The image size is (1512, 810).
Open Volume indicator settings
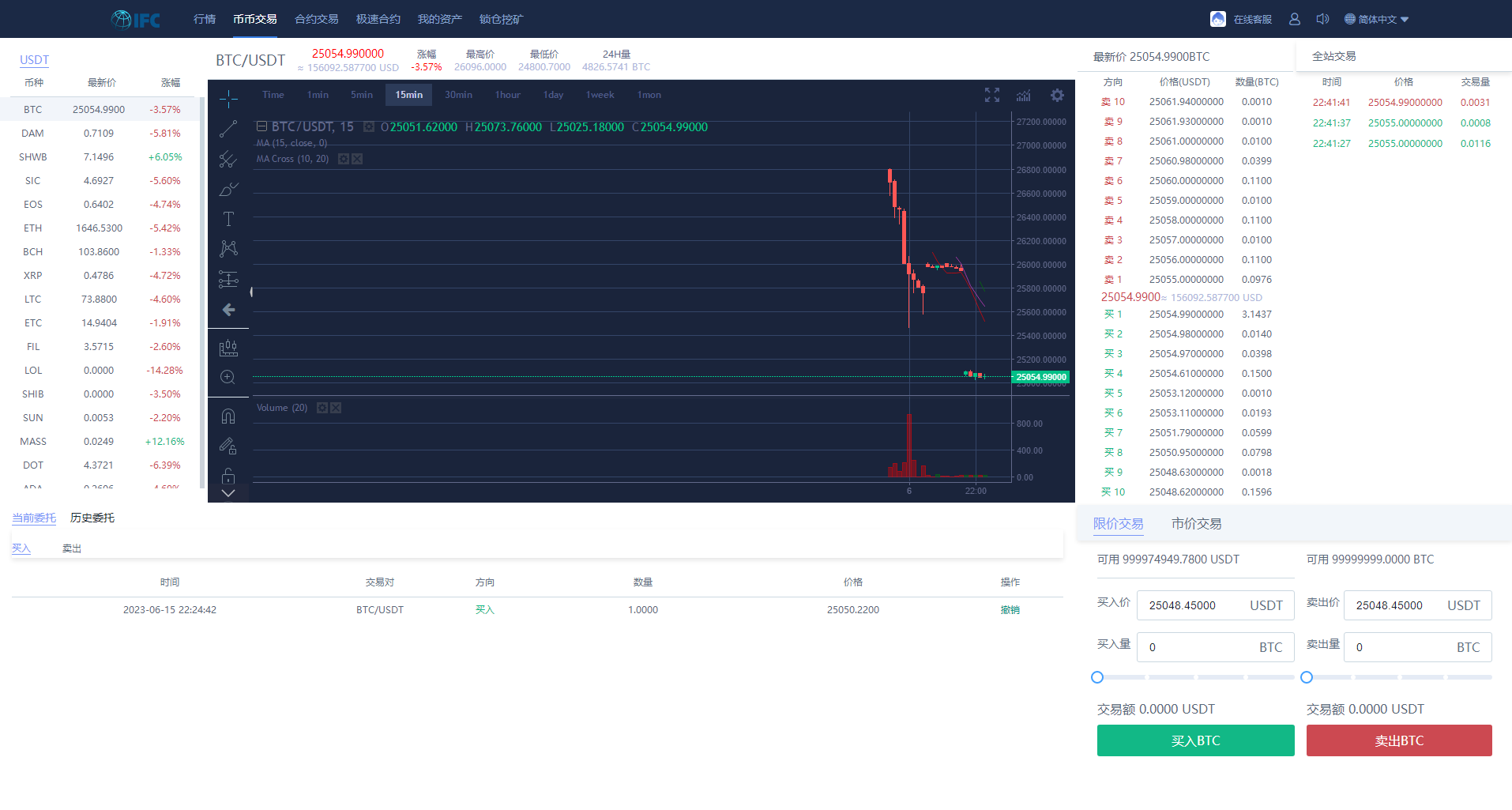[x=322, y=408]
